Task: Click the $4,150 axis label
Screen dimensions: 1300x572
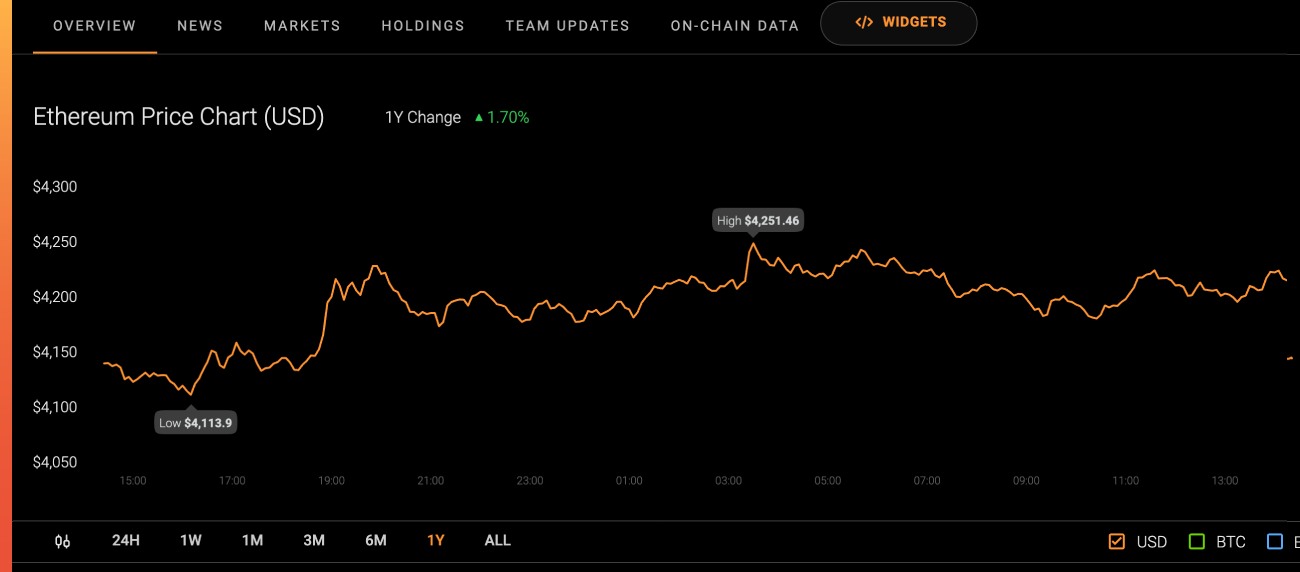Action: pyautogui.click(x=55, y=352)
